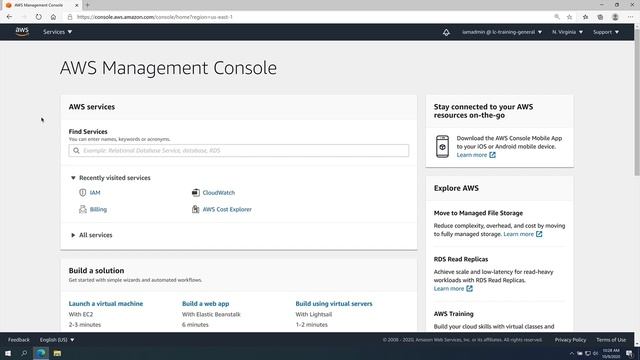
Task: Open the browser favorites list icon
Action: [585, 17]
